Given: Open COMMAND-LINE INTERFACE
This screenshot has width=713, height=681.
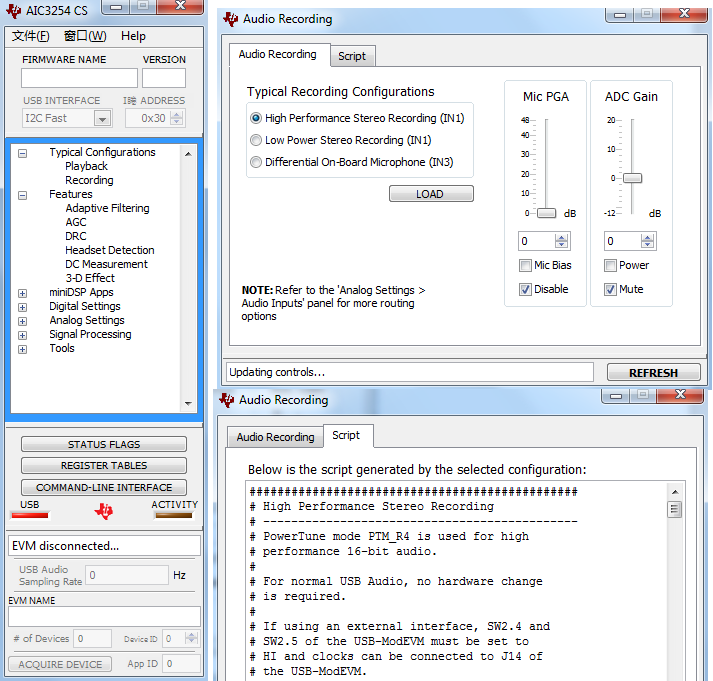Looking at the screenshot, I should click(x=104, y=487).
